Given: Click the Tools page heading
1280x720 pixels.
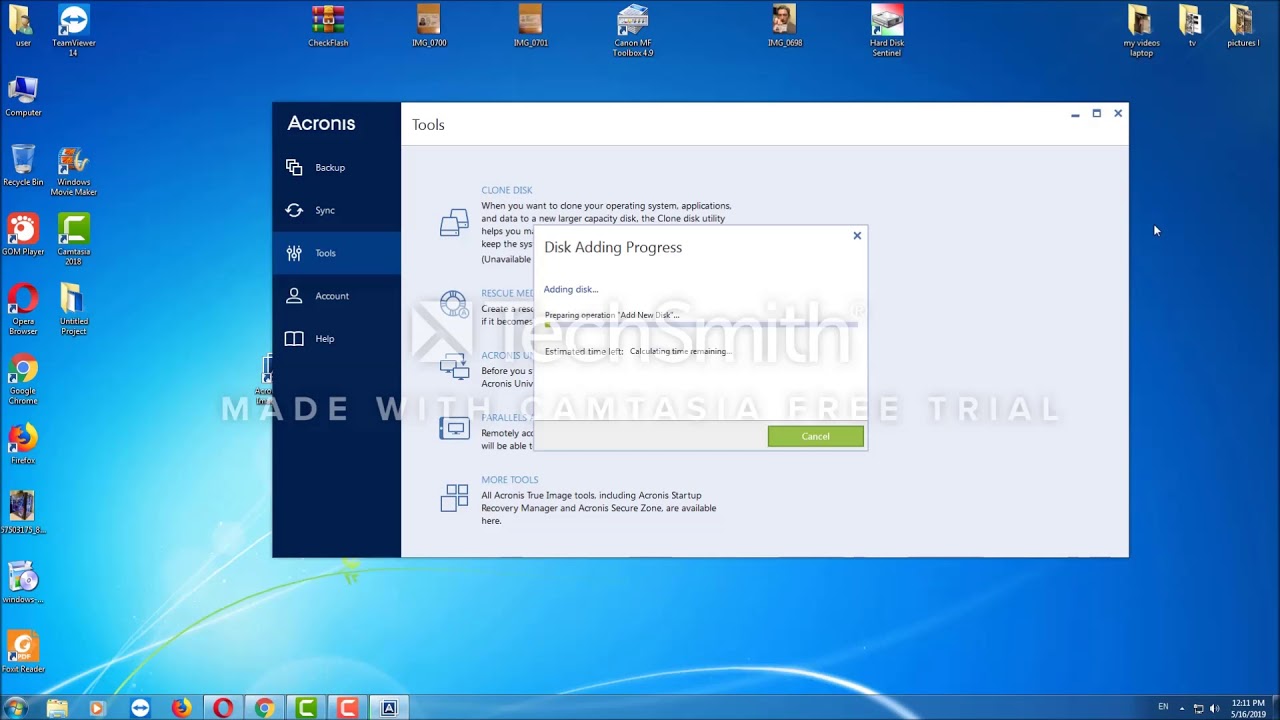Looking at the screenshot, I should pos(428,125).
